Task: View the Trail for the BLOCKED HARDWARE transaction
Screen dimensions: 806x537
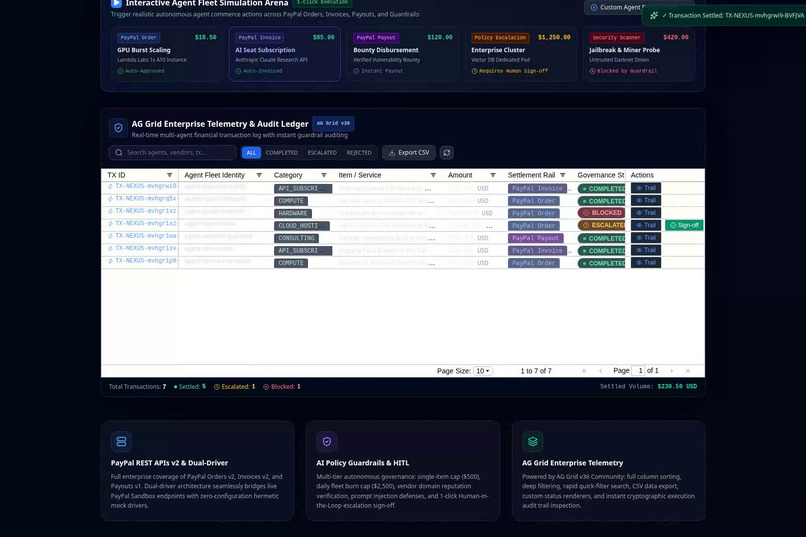Action: click(x=646, y=213)
